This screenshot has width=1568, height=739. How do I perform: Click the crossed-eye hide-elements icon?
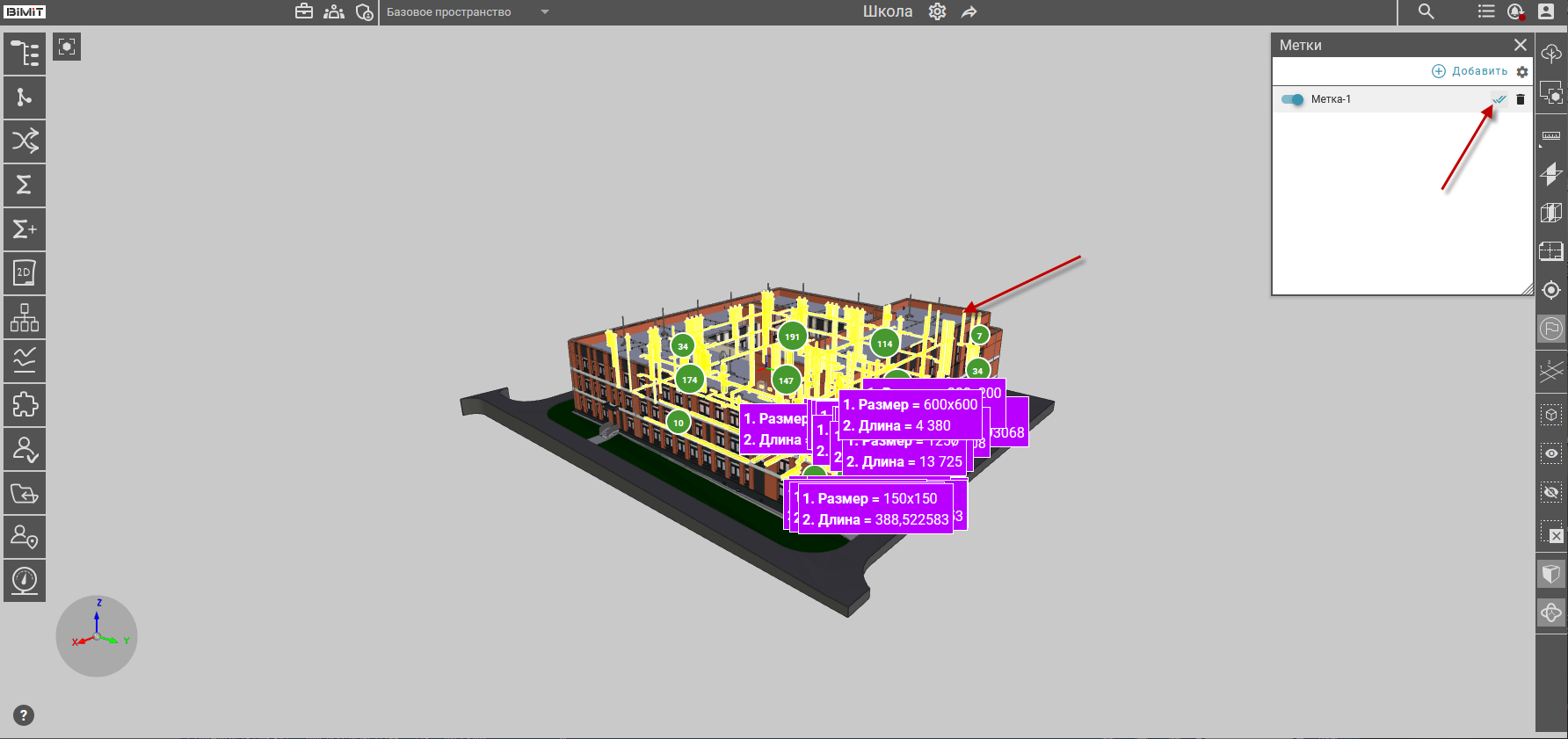[1551, 492]
